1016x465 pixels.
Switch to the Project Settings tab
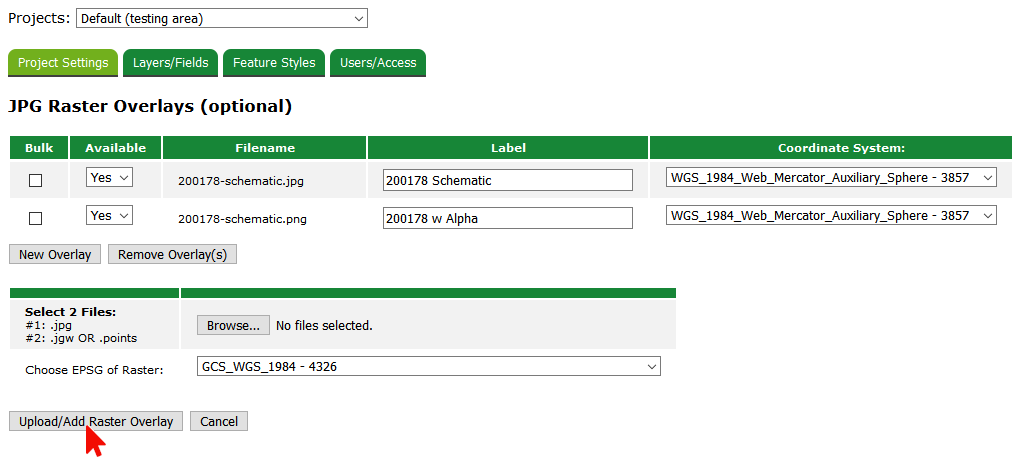click(63, 63)
